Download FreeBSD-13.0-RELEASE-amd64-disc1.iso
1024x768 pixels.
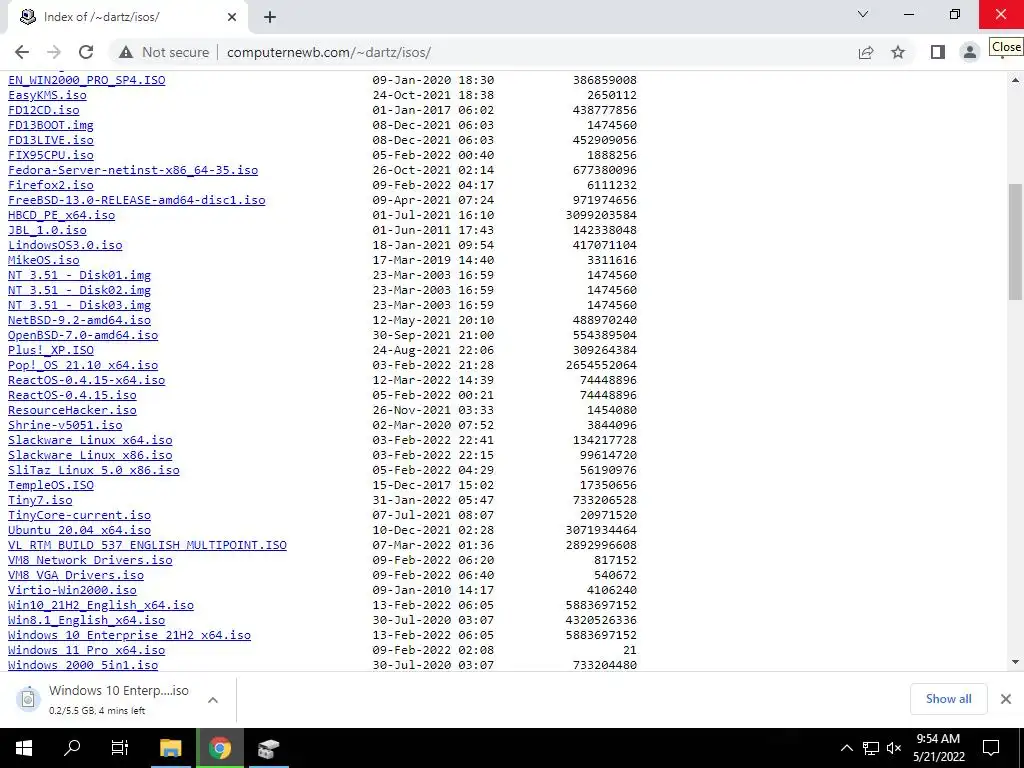click(x=136, y=200)
